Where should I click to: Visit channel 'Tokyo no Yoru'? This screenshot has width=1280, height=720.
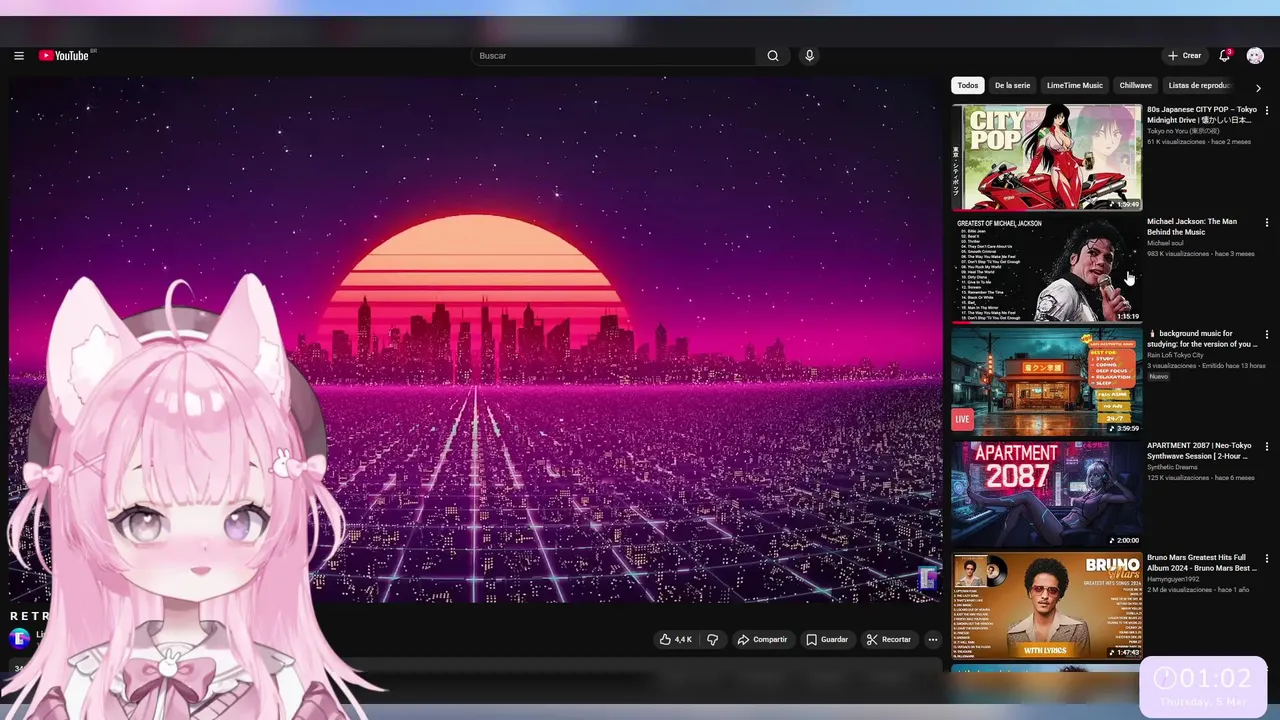point(1183,131)
